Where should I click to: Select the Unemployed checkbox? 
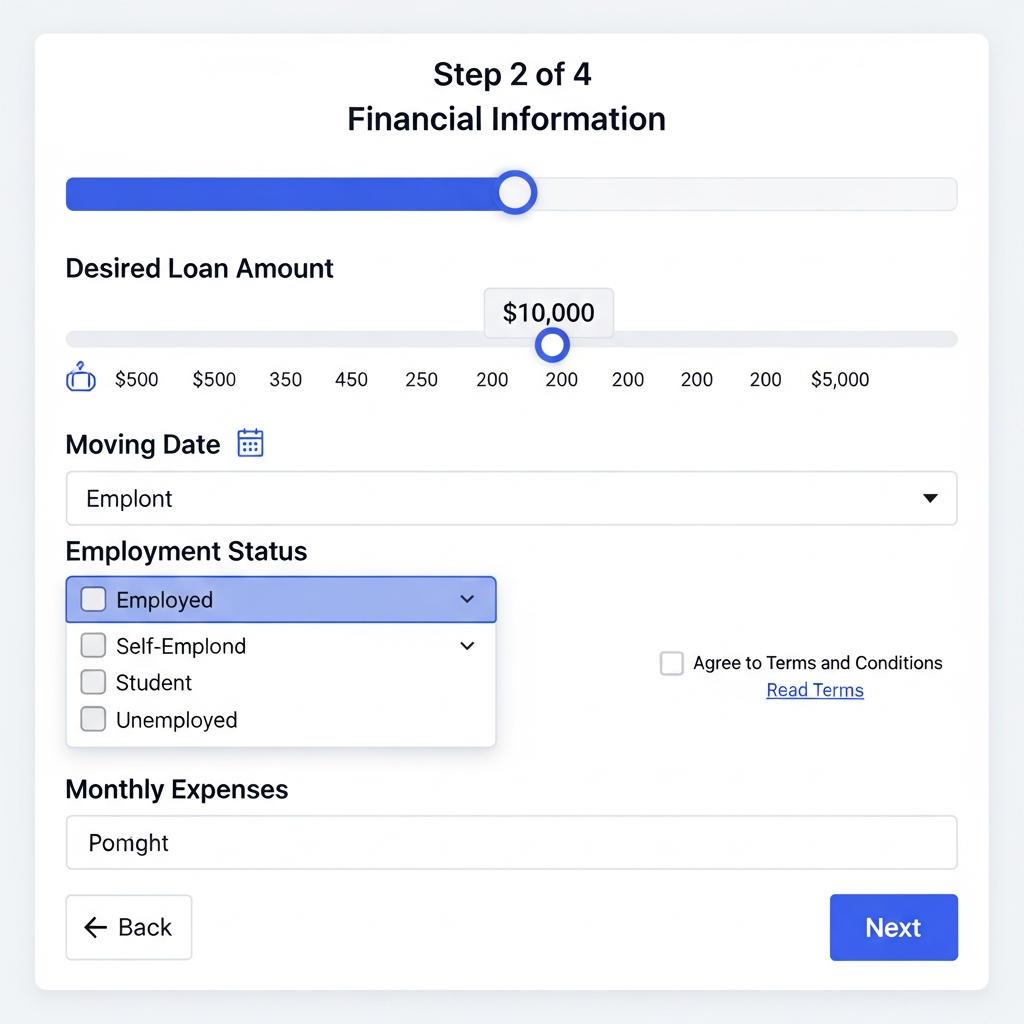[93, 719]
